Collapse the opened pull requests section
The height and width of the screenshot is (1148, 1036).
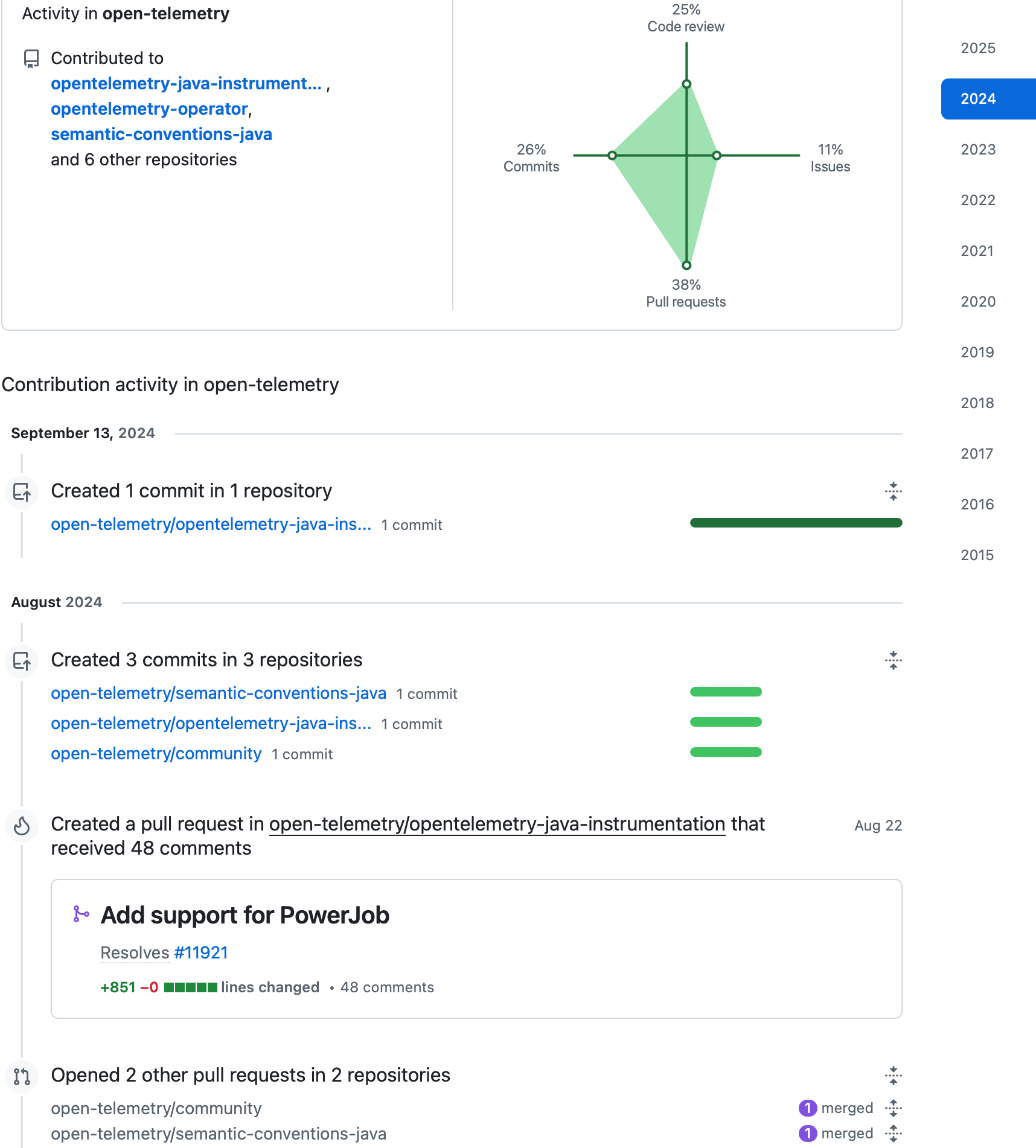click(x=893, y=1076)
